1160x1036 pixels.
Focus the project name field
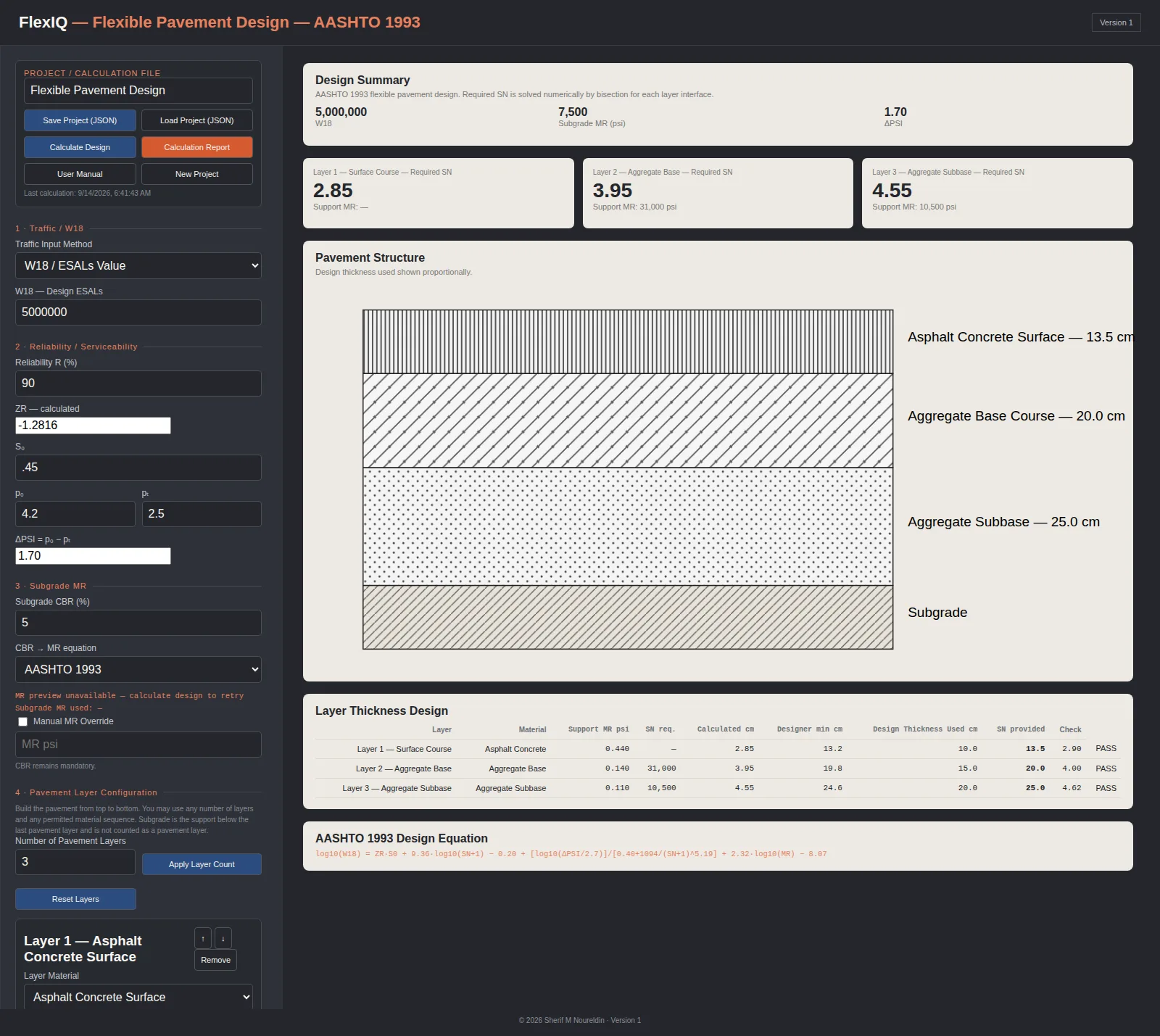point(138,91)
